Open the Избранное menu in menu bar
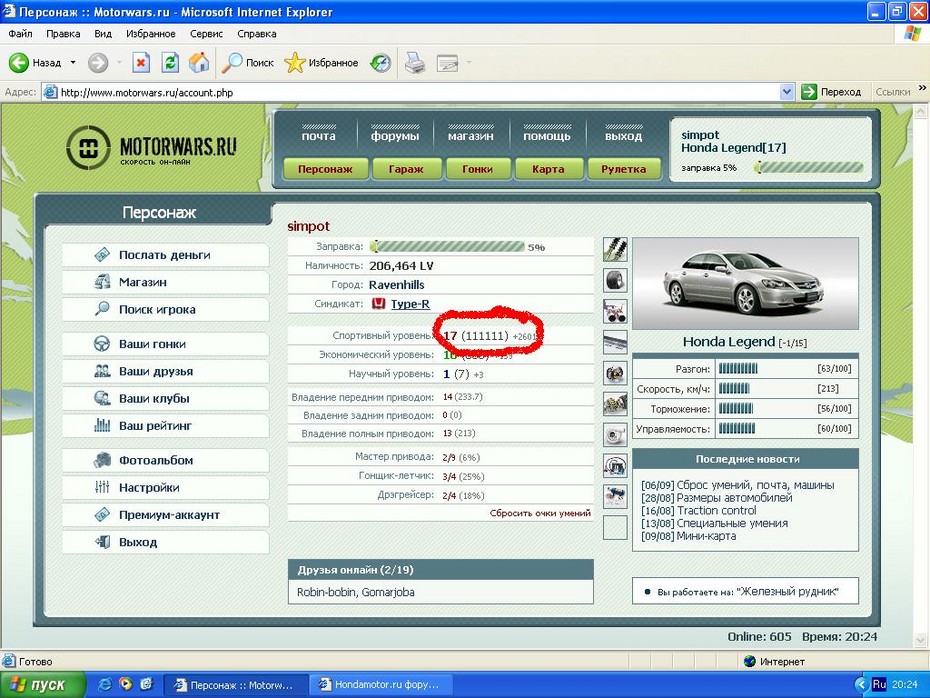The image size is (930, 698). coord(151,34)
